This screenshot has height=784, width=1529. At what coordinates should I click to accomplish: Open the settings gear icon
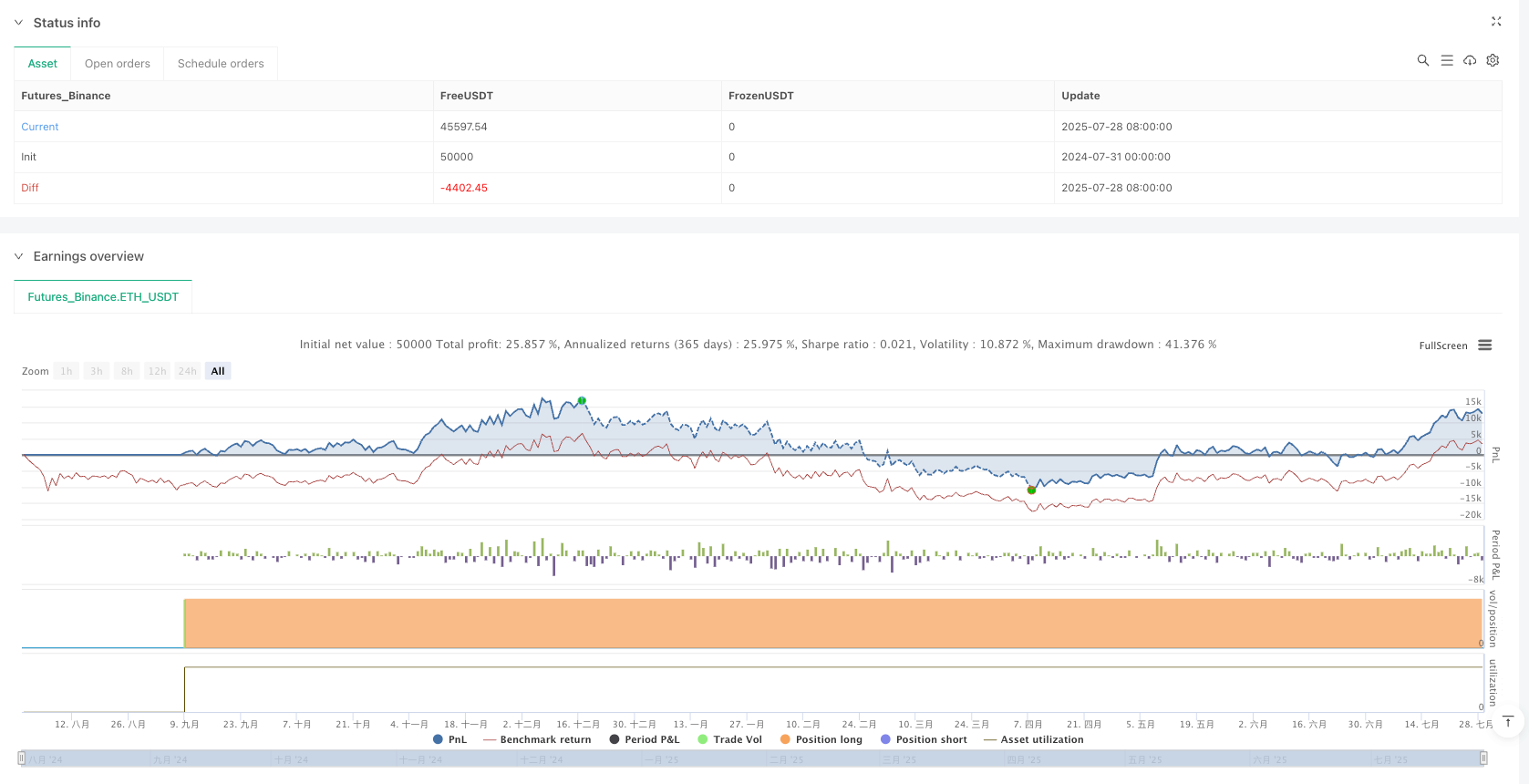tap(1493, 60)
